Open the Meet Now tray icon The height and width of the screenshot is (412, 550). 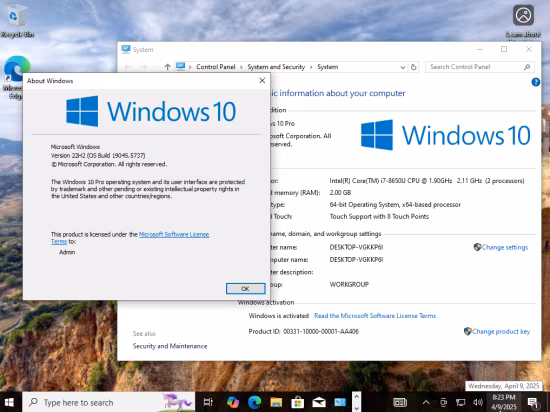click(443, 402)
